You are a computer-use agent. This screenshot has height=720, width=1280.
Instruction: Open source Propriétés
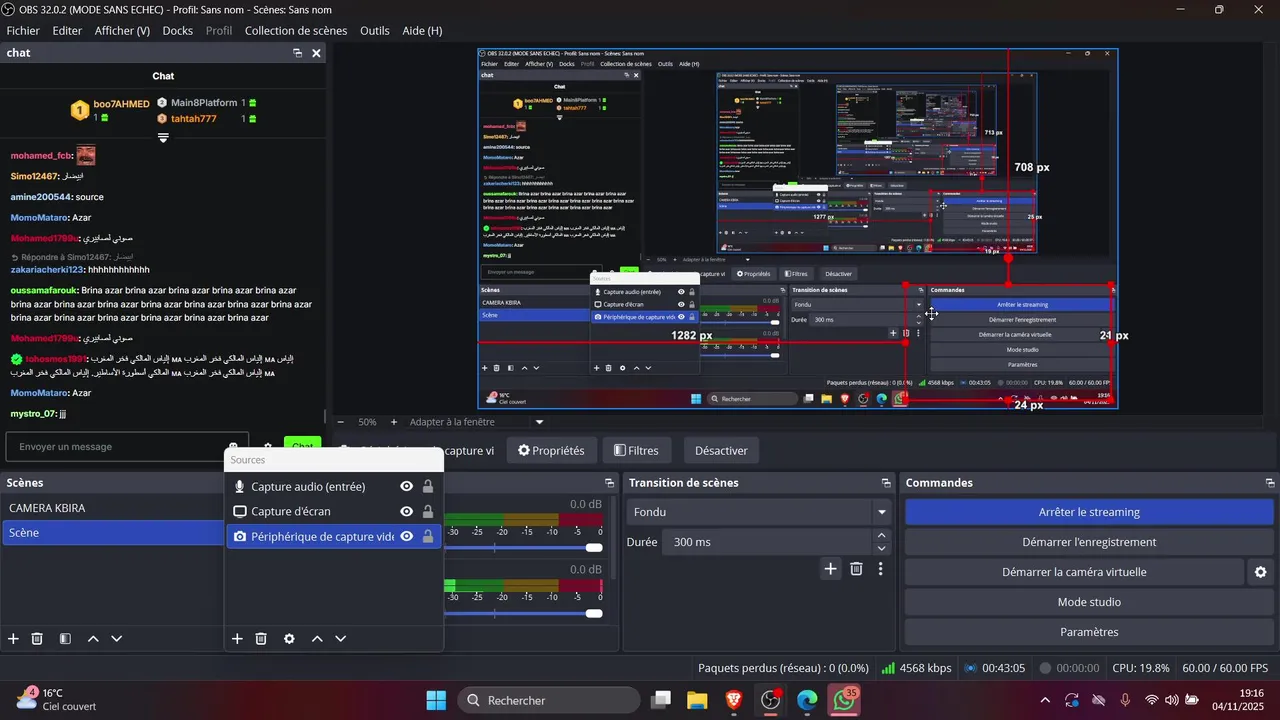[552, 450]
